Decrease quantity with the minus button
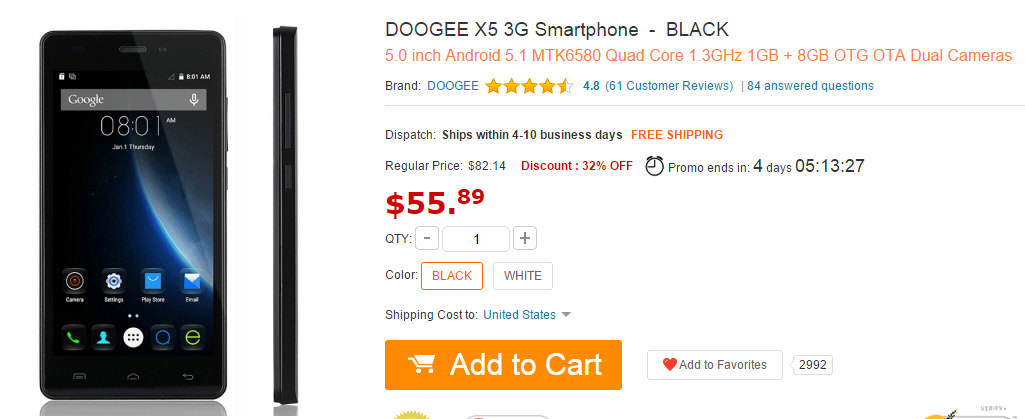1025x419 pixels. pos(427,238)
